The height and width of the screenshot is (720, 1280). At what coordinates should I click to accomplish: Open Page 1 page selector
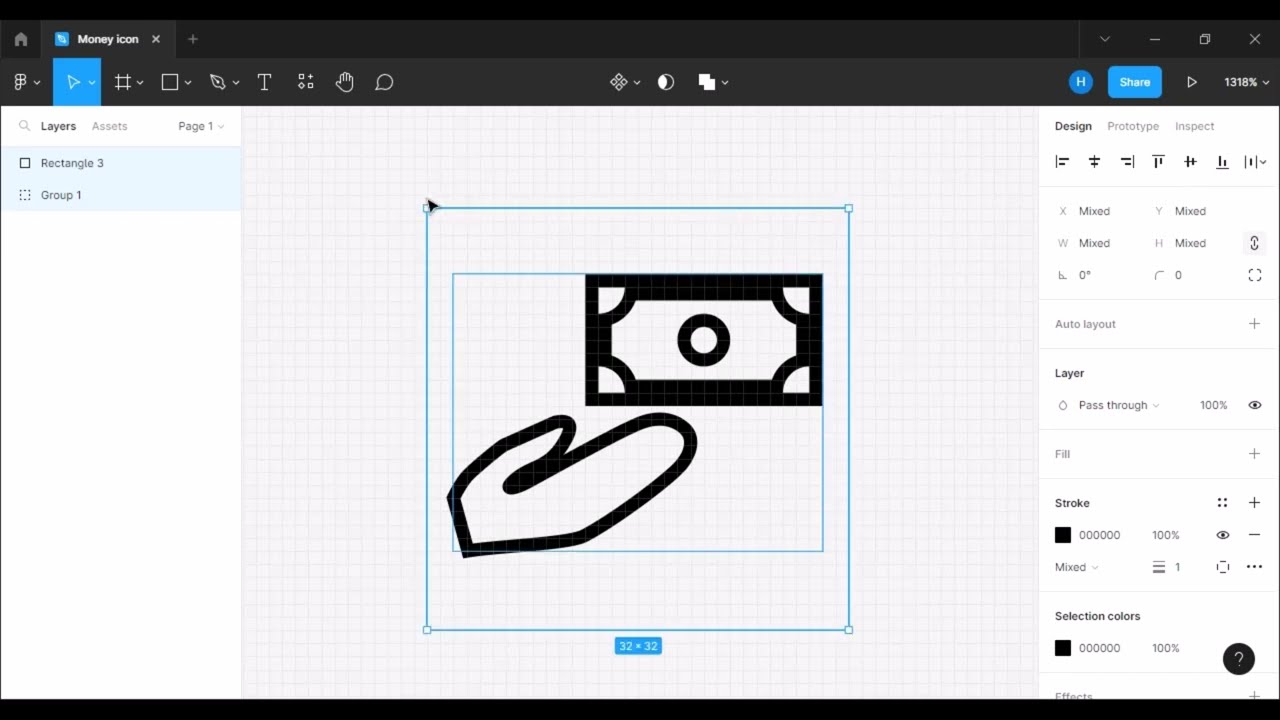(201, 126)
